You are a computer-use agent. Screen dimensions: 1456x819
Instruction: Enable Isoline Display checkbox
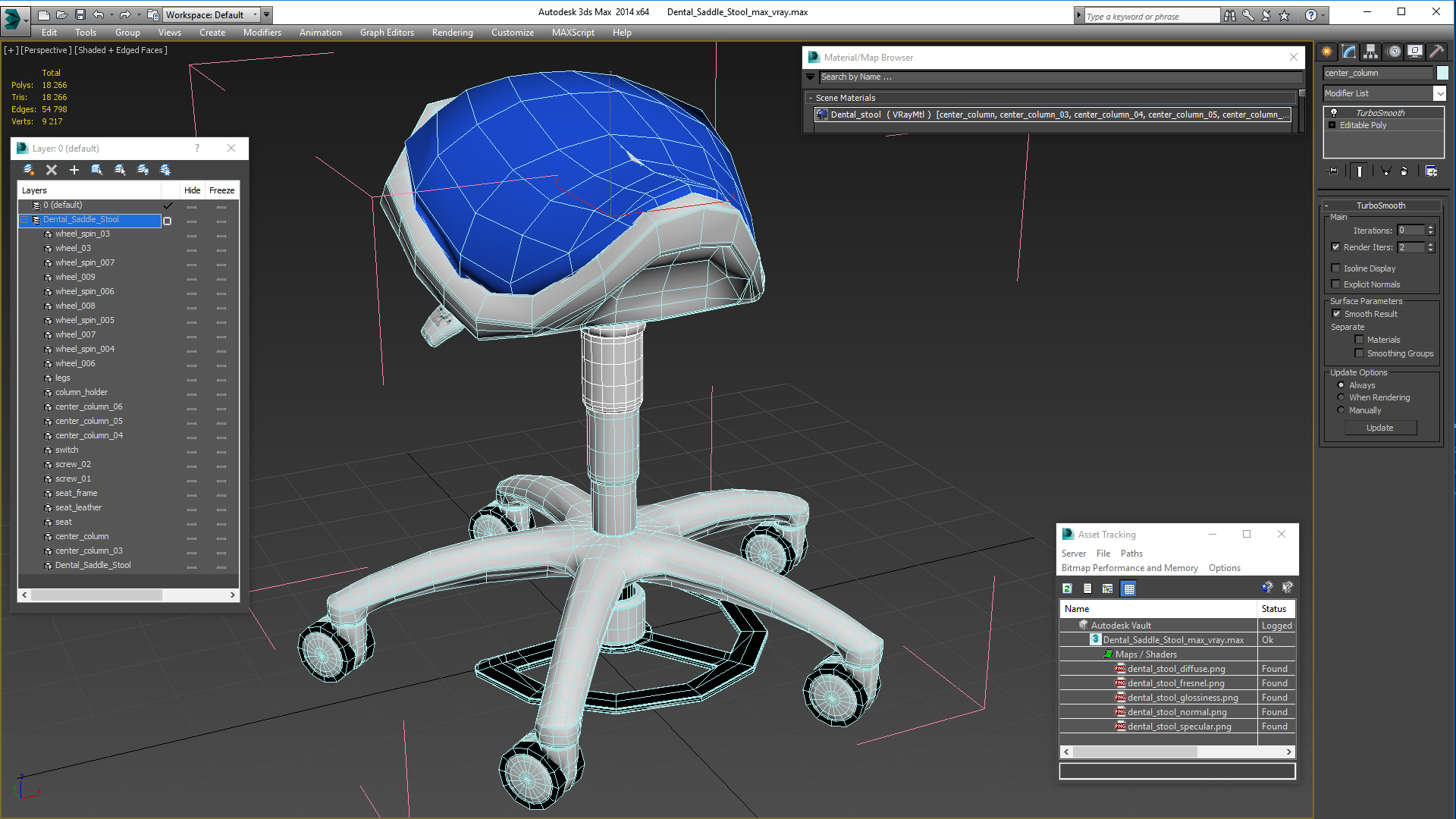1336,268
